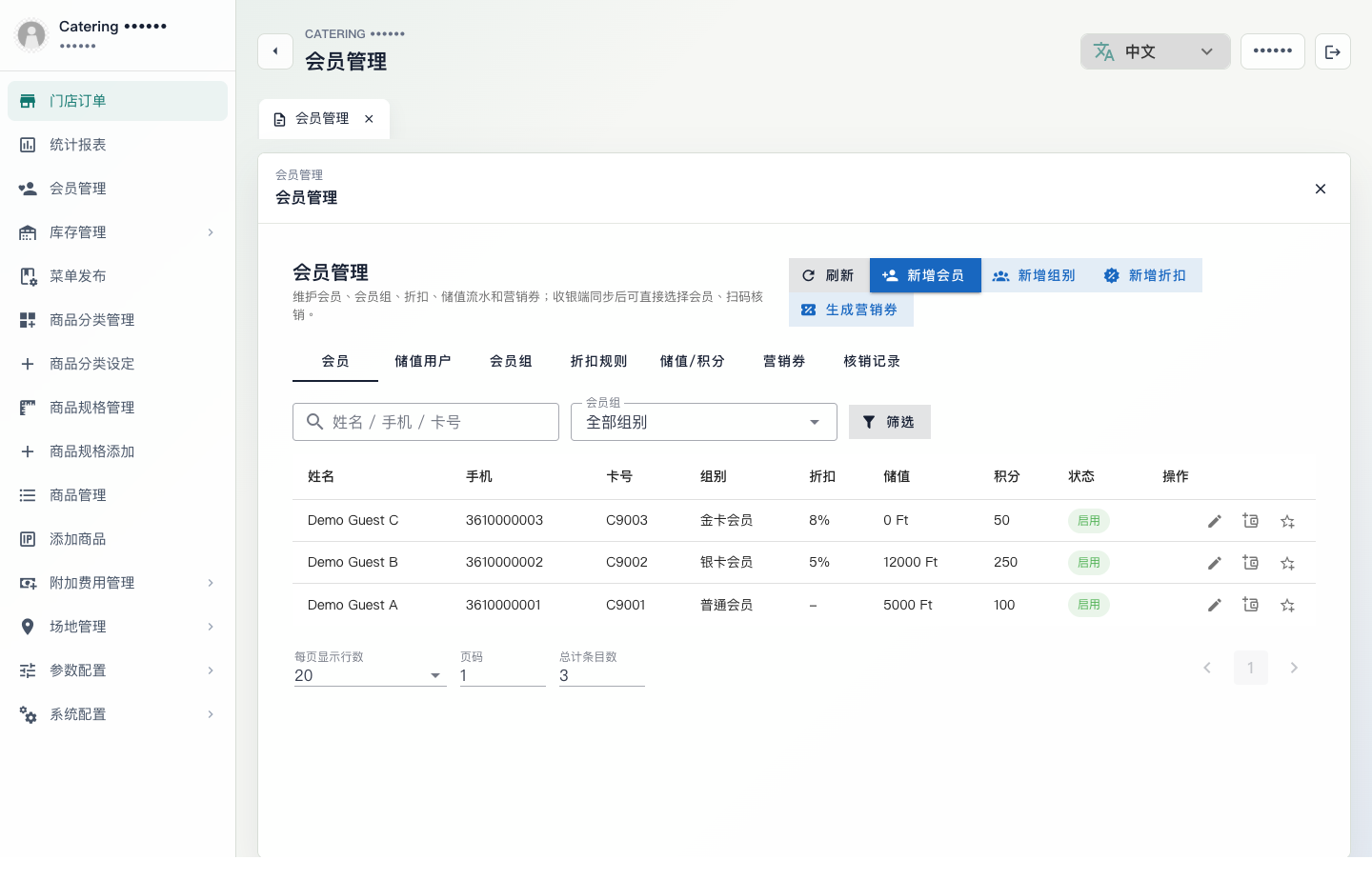Focus the 姓名 / 手机 / 卡号 search field
This screenshot has height=880, width=1372.
(426, 422)
